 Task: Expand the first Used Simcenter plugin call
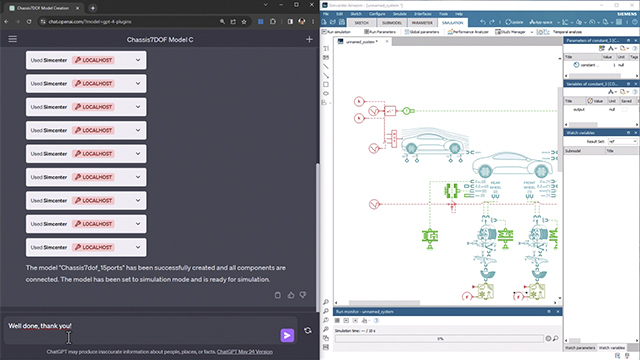tap(138, 60)
